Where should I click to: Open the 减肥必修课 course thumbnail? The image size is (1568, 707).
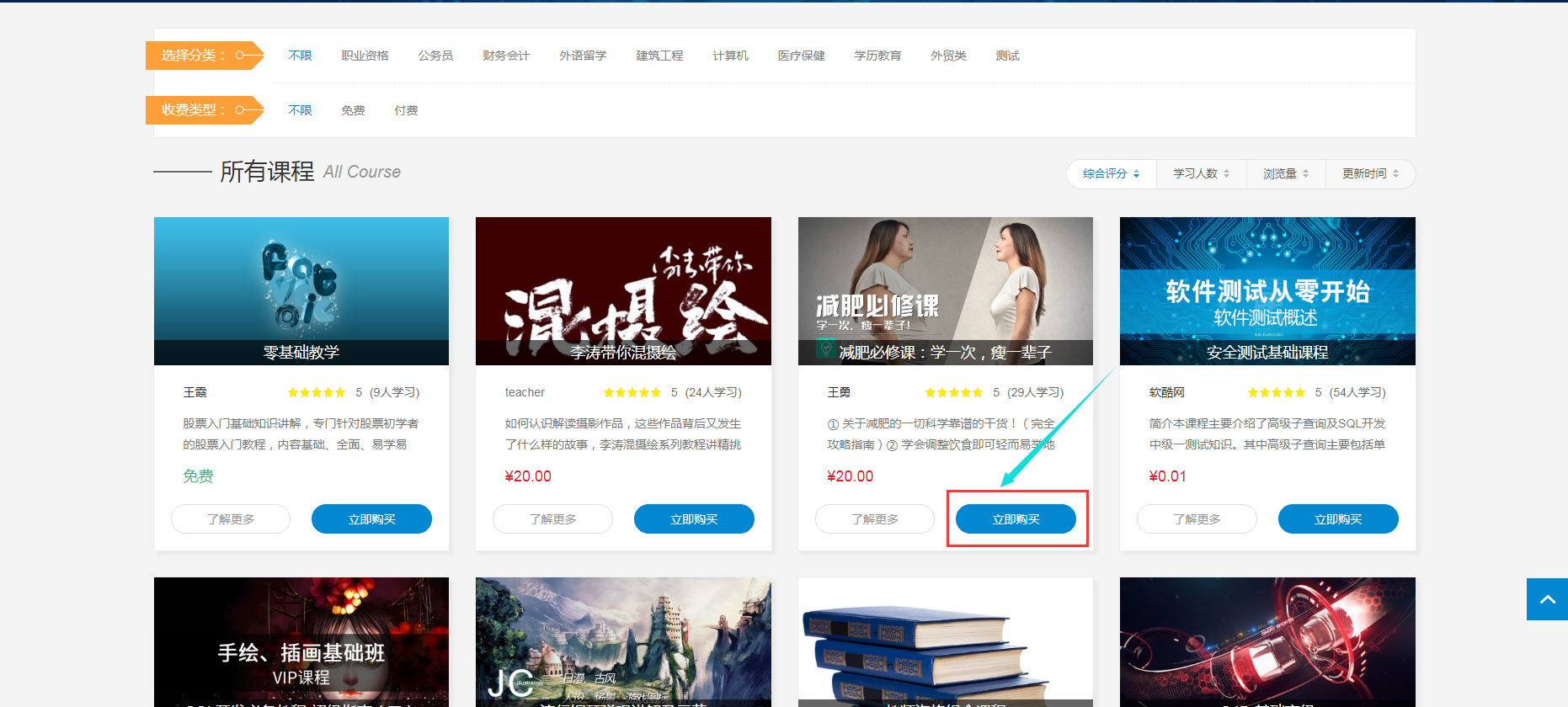946,291
